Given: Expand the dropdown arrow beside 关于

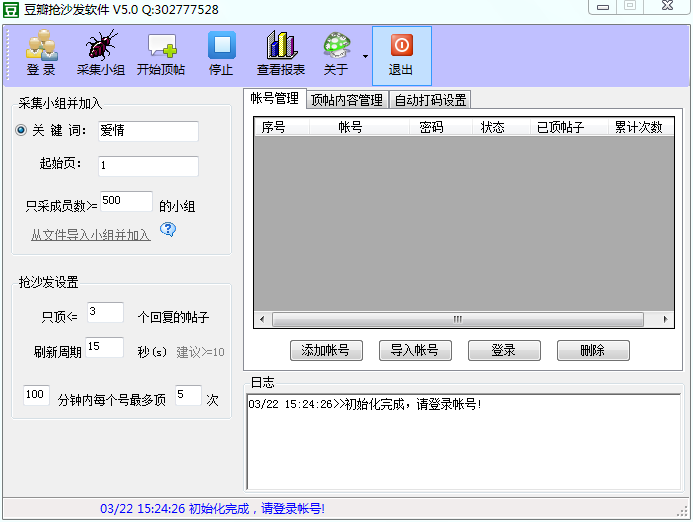Looking at the screenshot, I should (365, 56).
